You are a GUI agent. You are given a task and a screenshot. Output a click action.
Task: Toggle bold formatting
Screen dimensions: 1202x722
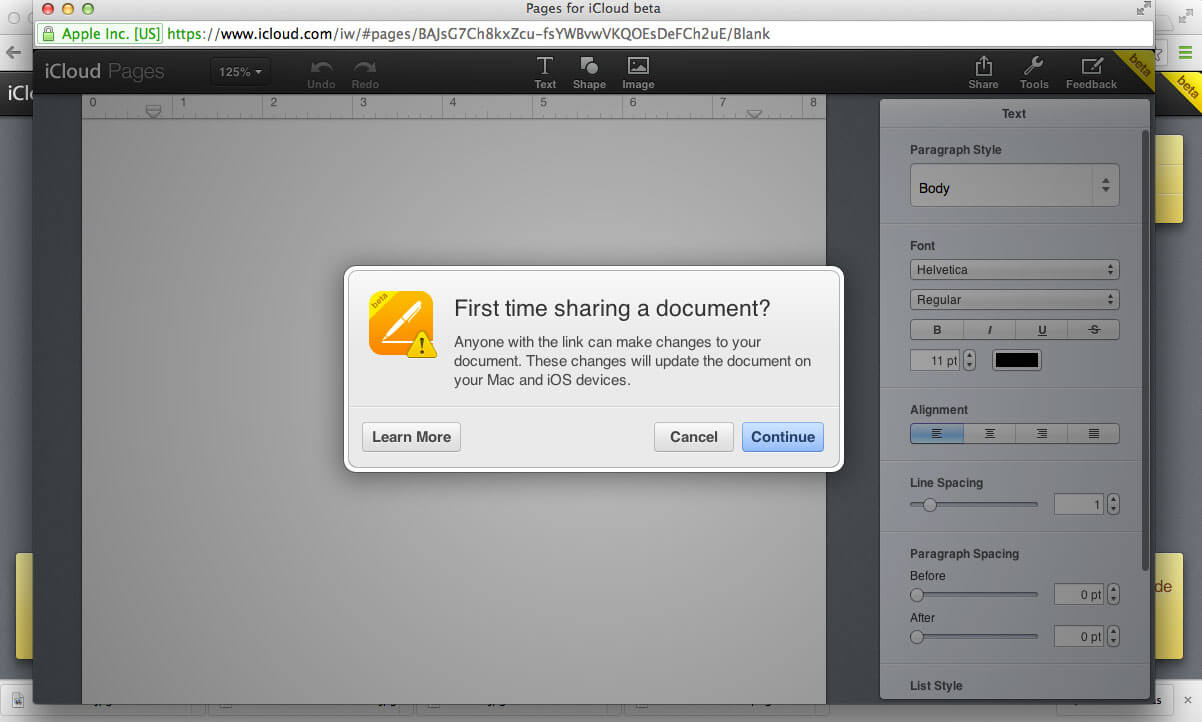936,329
